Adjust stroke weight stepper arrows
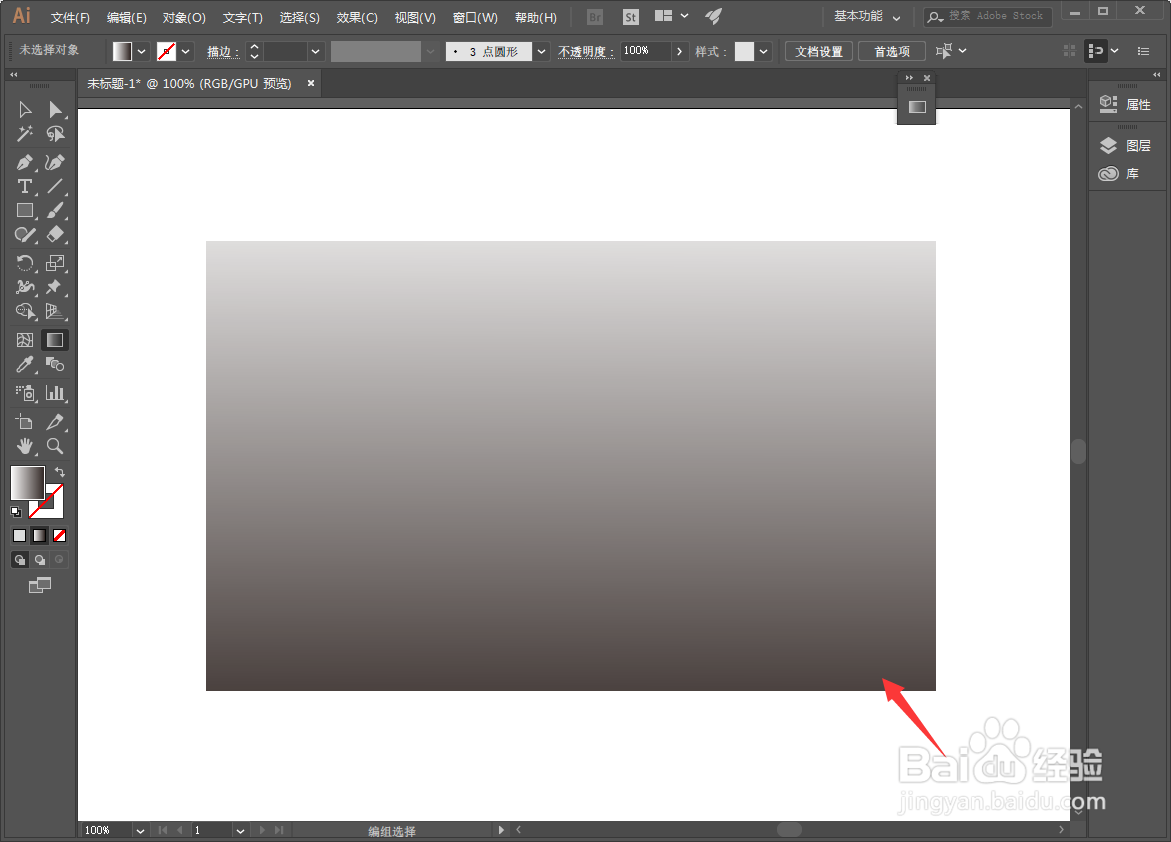Image resolution: width=1171 pixels, height=842 pixels. click(x=254, y=52)
